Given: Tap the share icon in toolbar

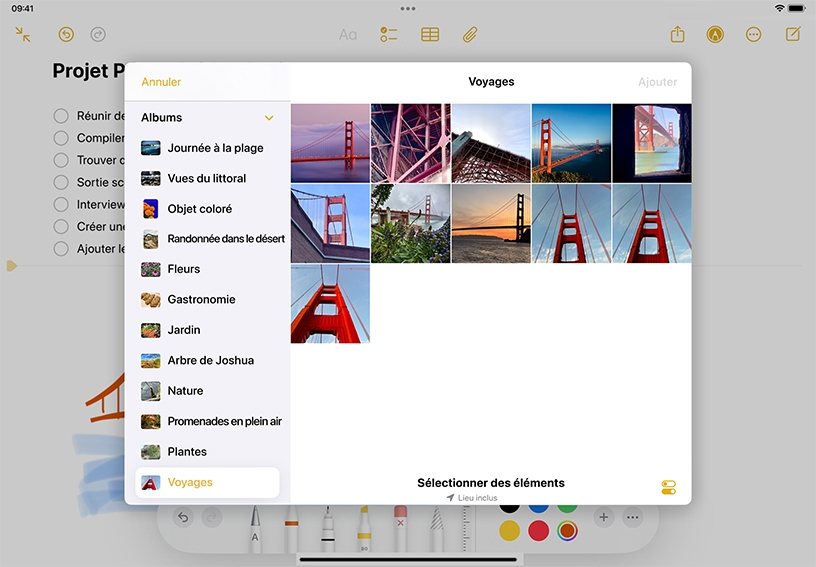Looking at the screenshot, I should point(677,34).
